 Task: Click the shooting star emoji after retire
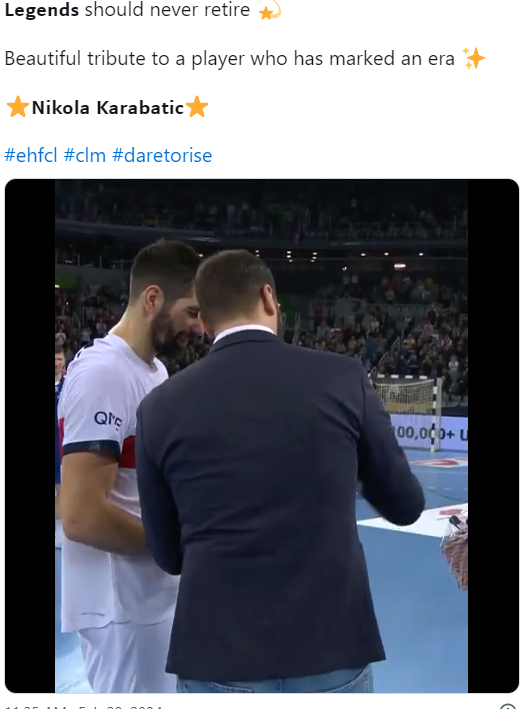coord(270,10)
